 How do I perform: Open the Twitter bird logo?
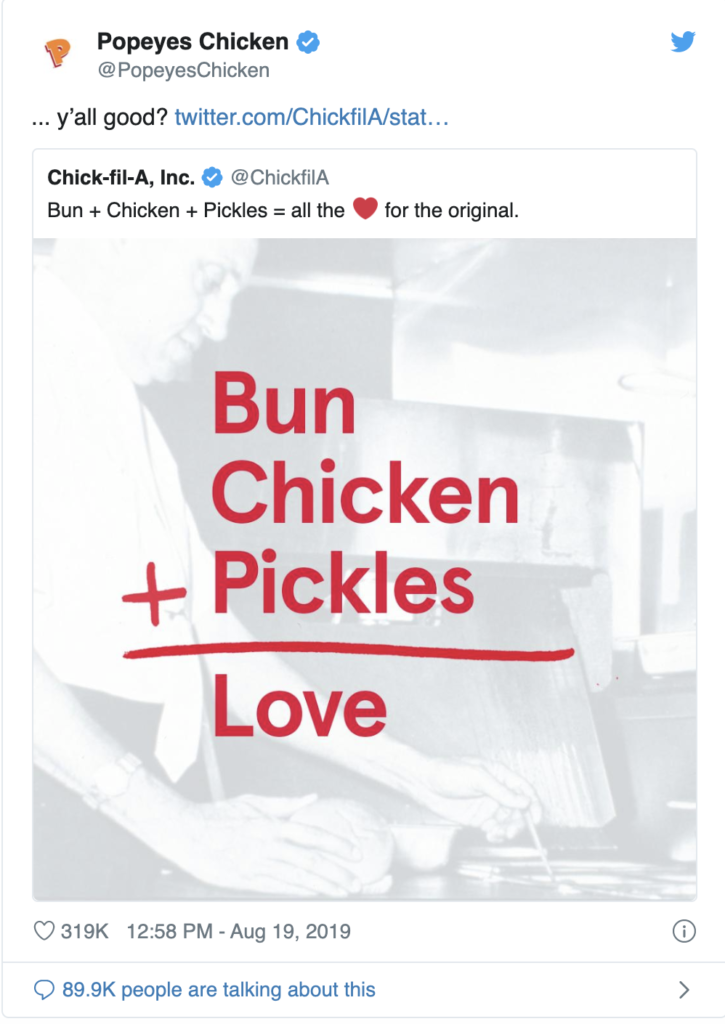[683, 42]
